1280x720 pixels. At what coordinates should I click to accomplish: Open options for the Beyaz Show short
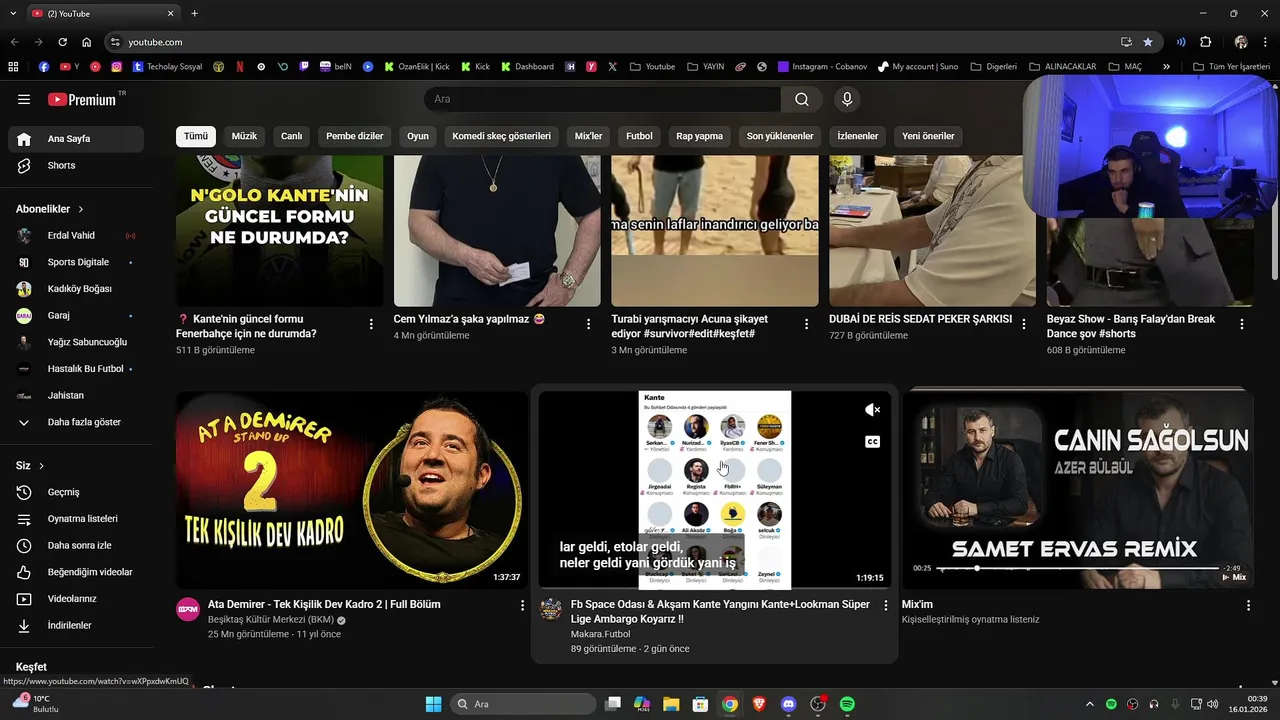click(1242, 324)
